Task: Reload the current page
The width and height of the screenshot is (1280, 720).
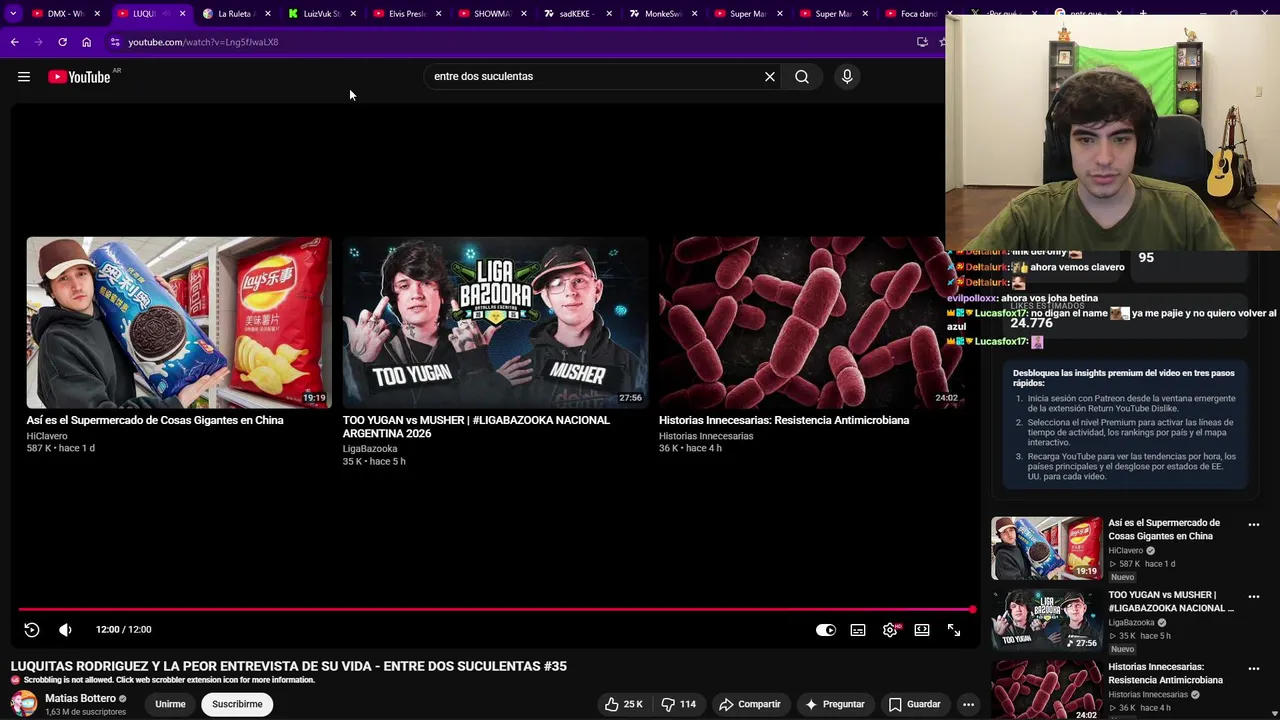Action: tap(62, 42)
